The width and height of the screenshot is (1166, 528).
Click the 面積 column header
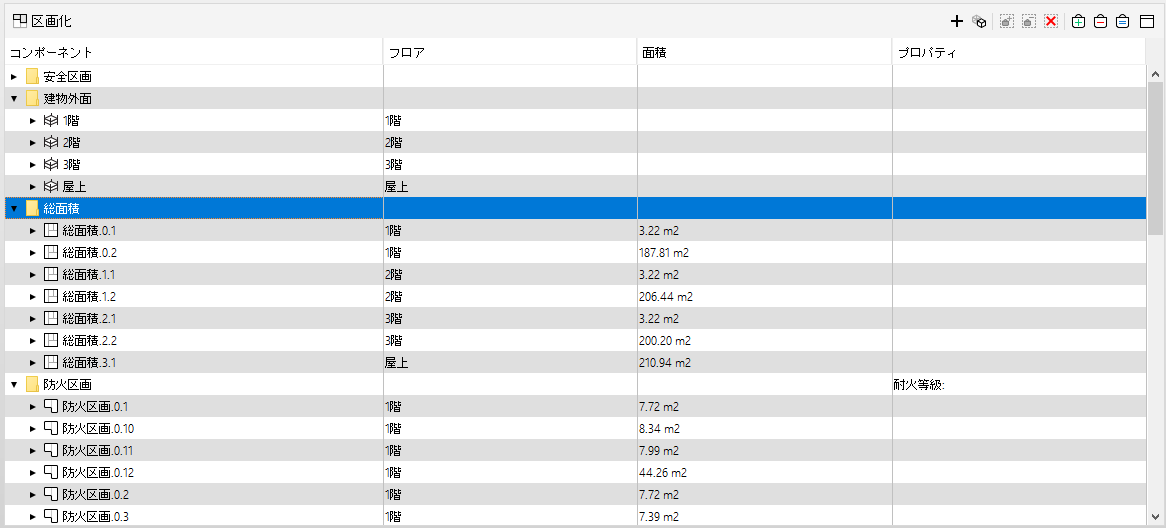click(764, 53)
